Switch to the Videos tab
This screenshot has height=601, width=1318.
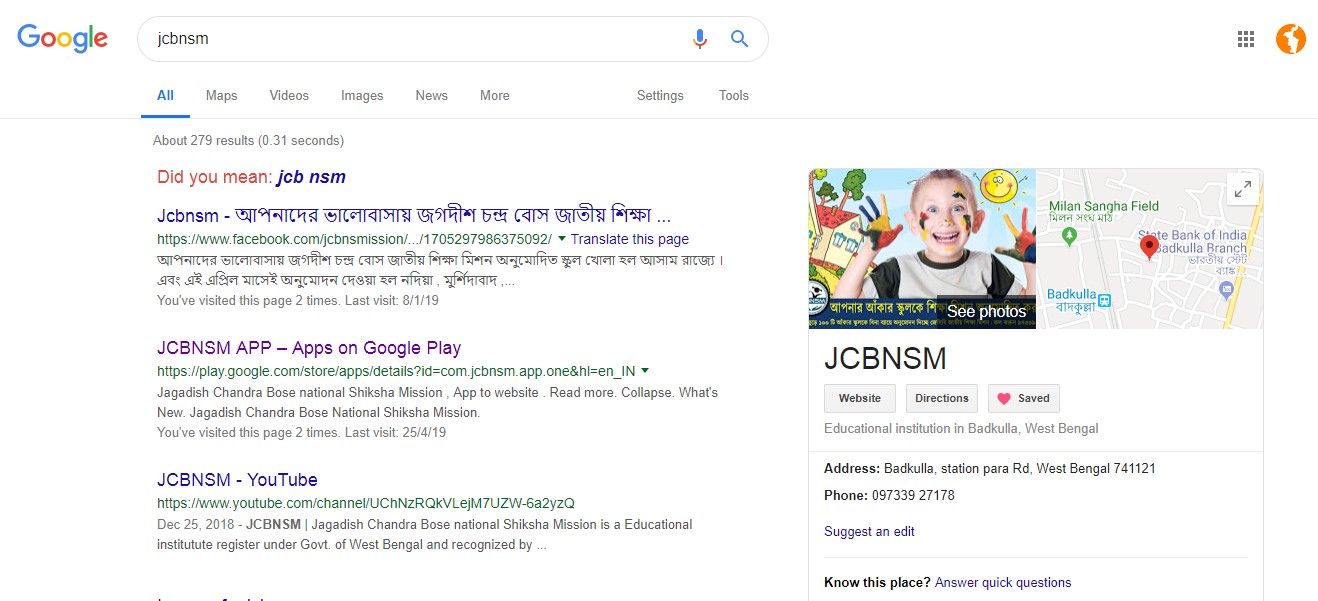(289, 96)
